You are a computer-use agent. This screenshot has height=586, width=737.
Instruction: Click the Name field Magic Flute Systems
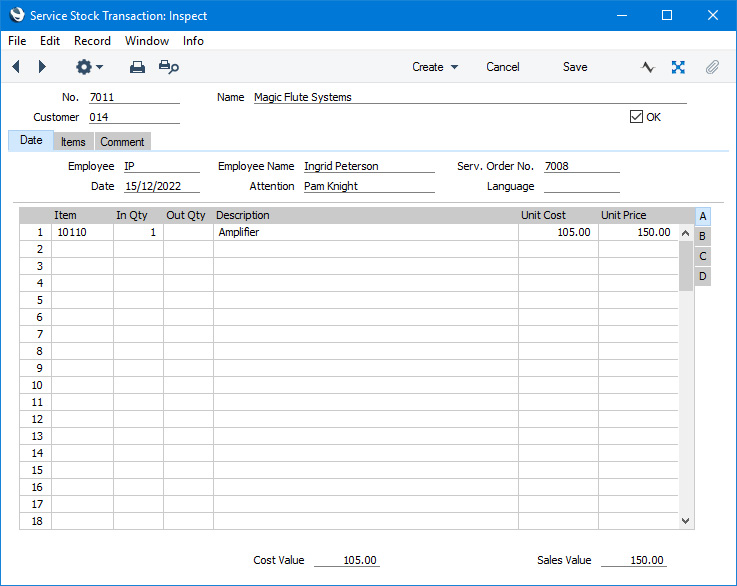(x=470, y=97)
